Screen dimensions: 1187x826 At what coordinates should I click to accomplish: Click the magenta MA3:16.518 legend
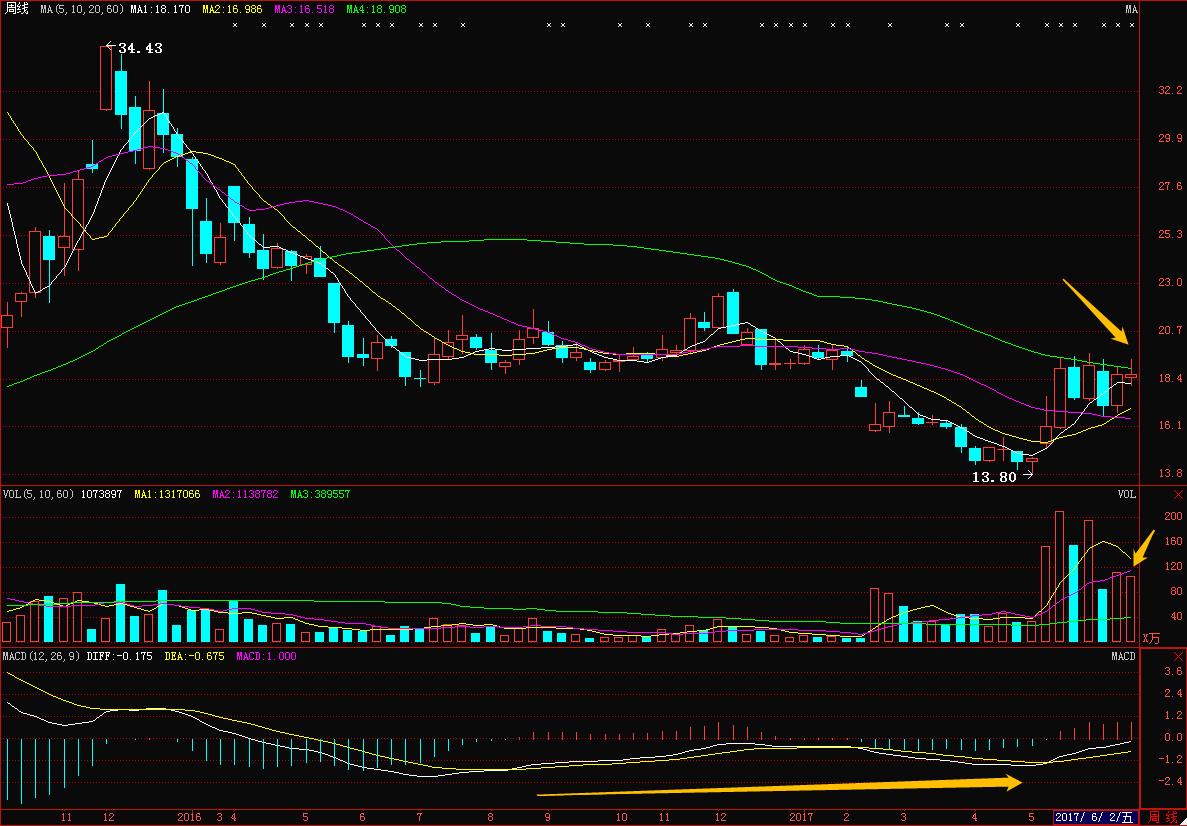coord(304,9)
